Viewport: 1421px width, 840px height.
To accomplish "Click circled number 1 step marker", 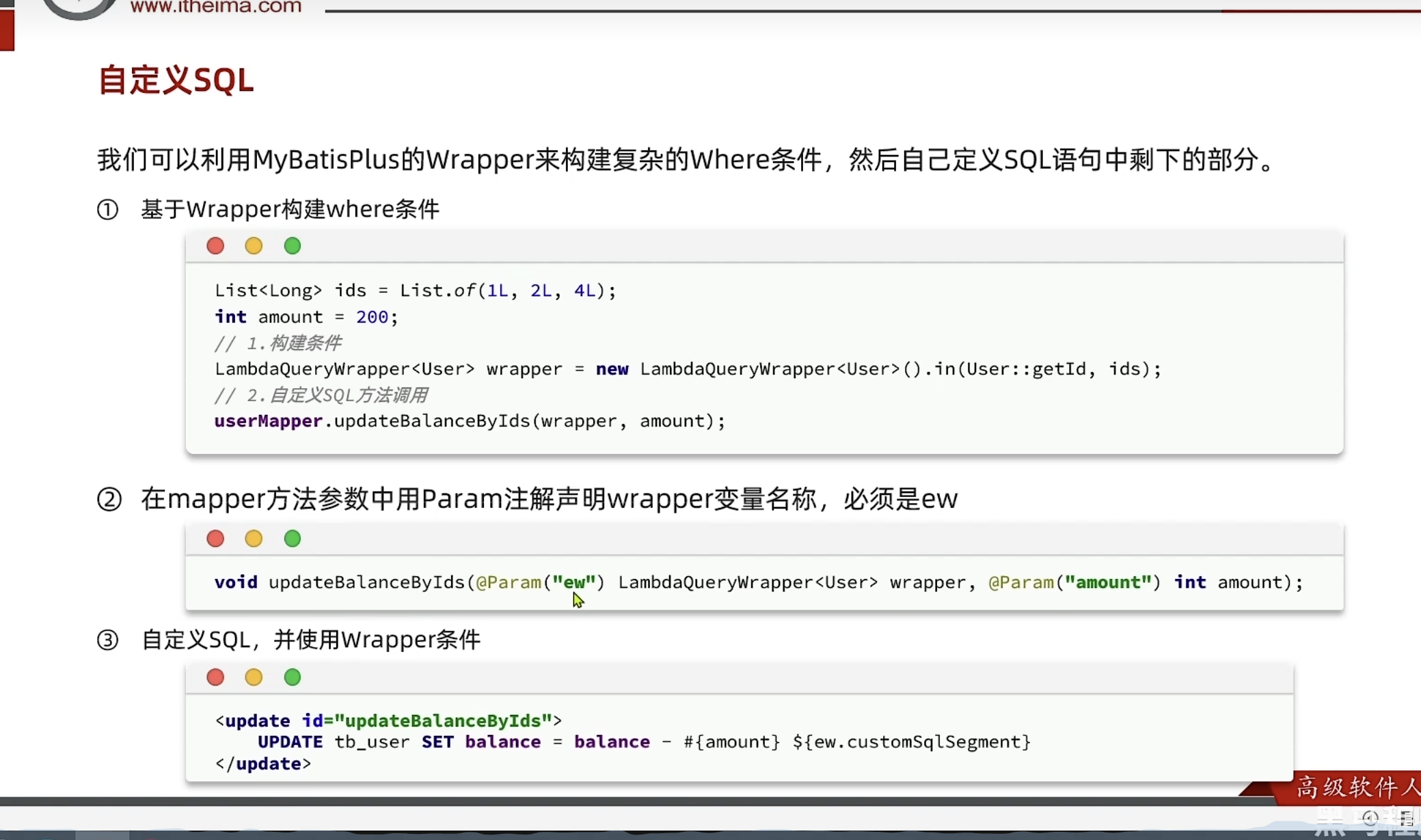I will [107, 209].
